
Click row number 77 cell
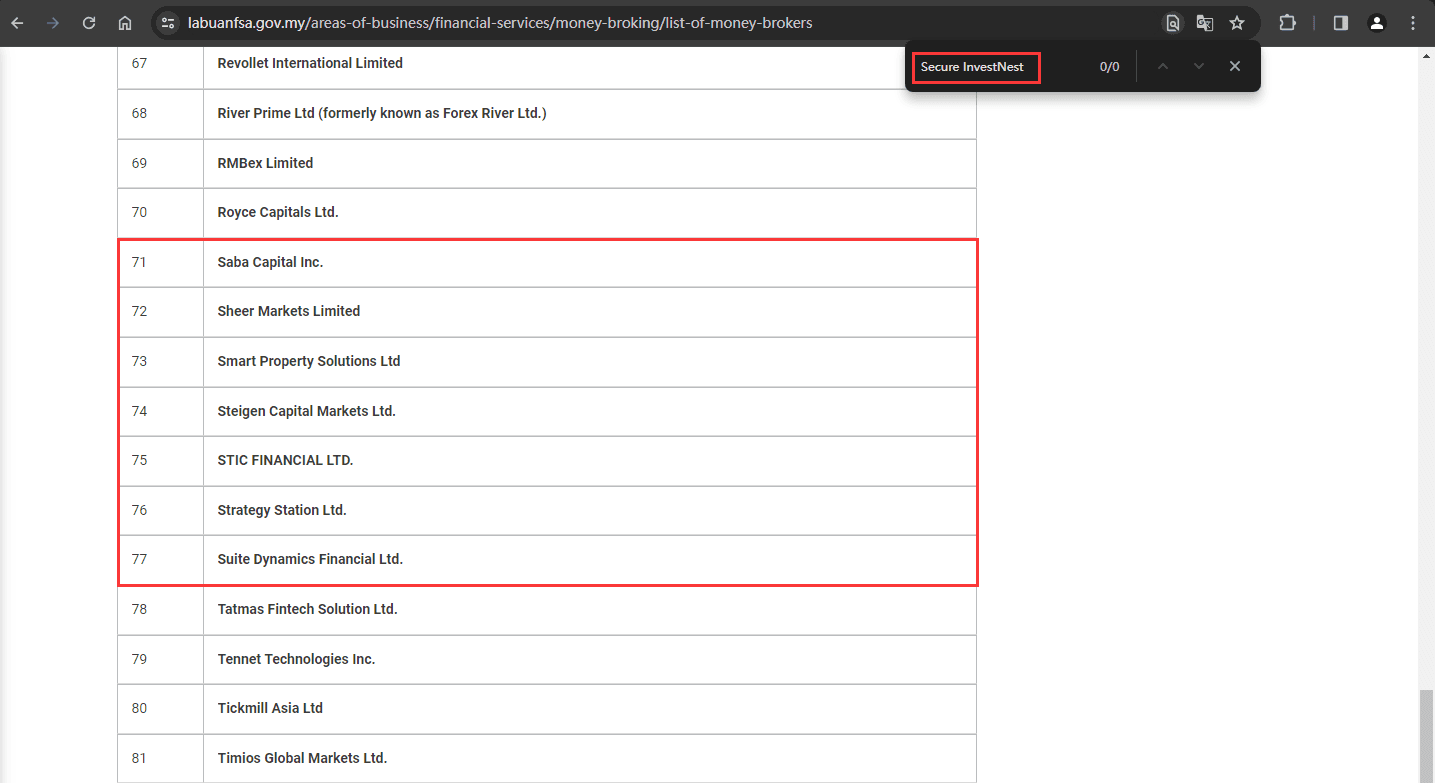160,559
